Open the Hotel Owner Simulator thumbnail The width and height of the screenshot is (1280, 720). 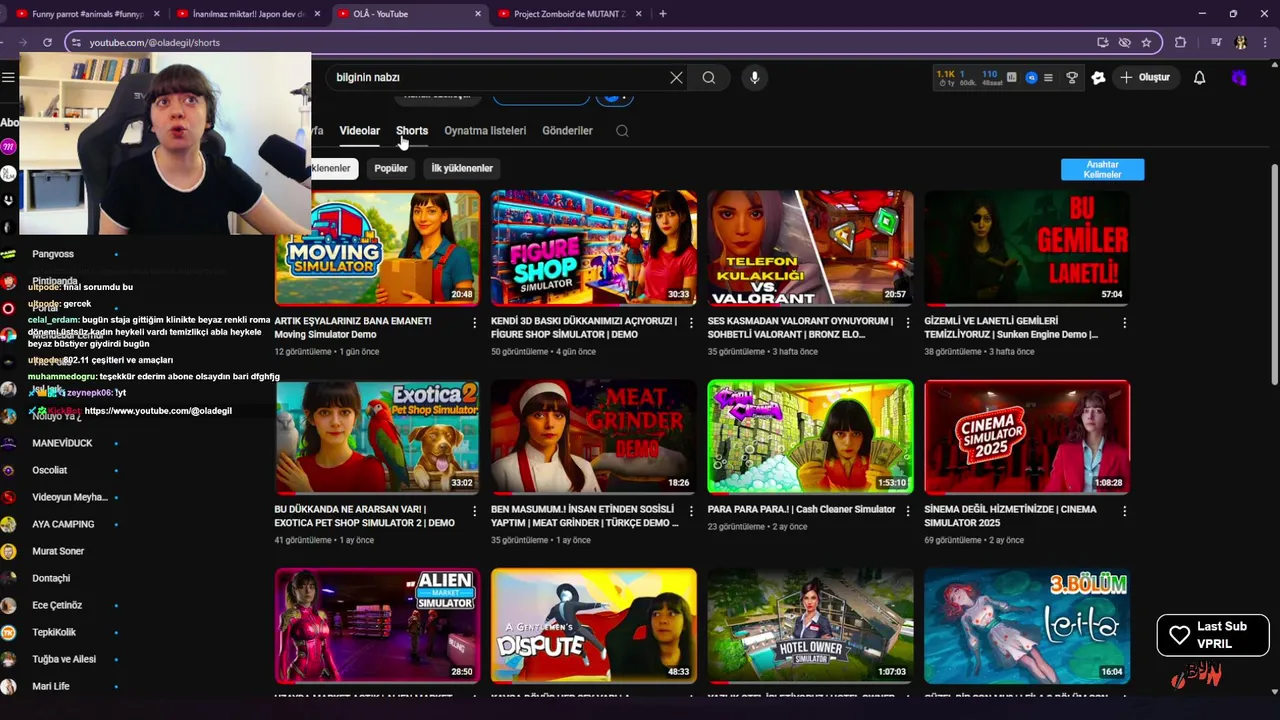click(810, 626)
